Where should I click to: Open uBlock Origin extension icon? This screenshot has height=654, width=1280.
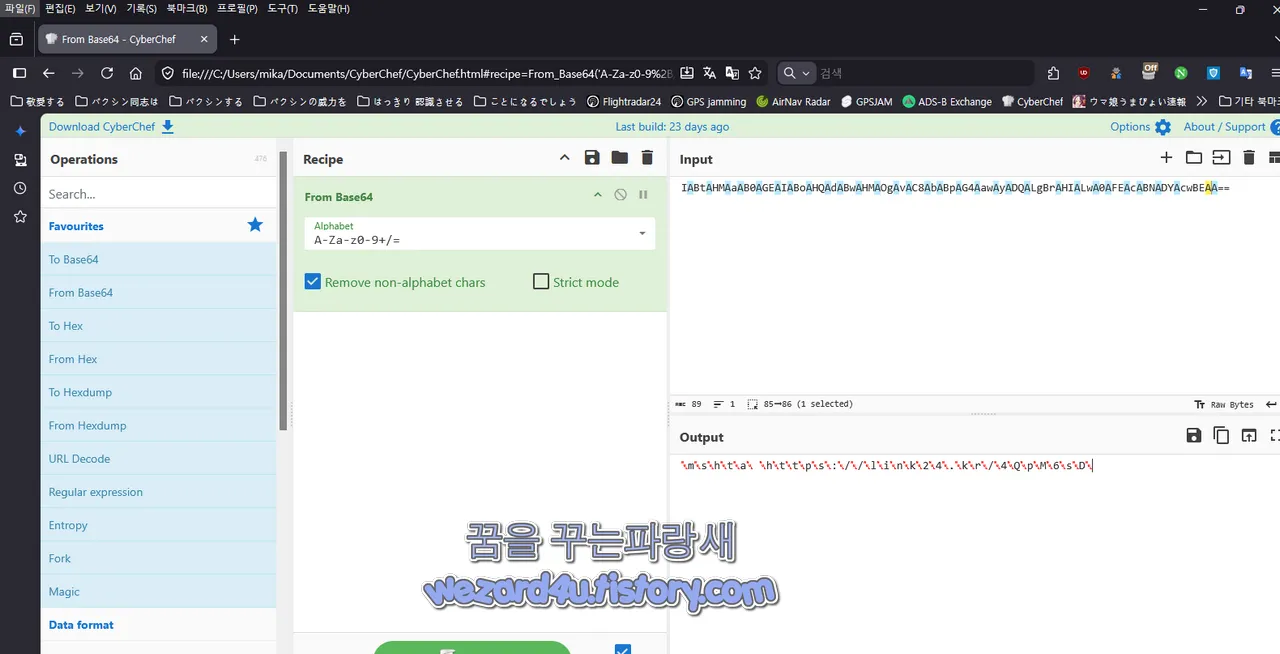coord(1084,73)
